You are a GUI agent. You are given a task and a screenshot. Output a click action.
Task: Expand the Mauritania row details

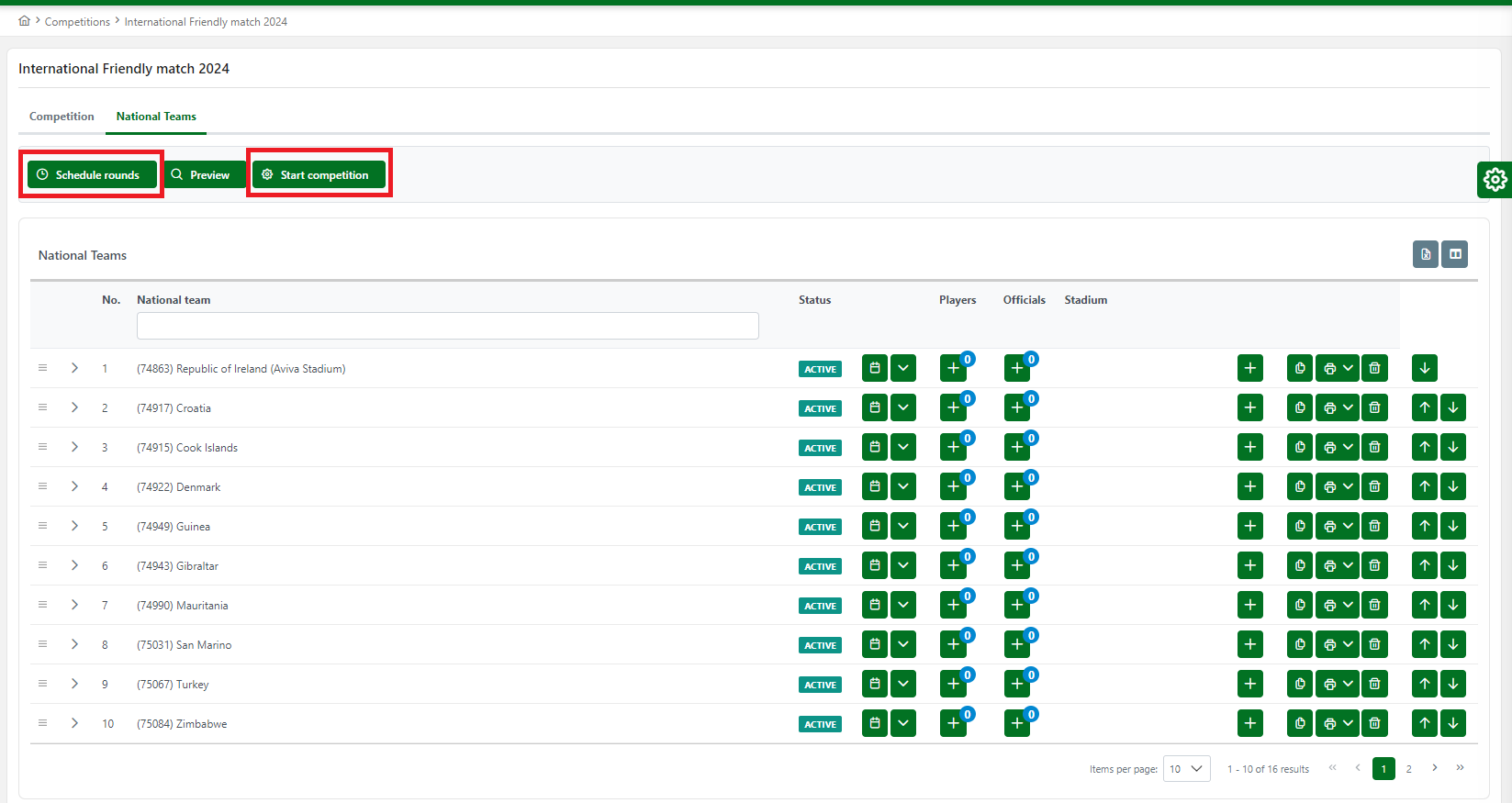pyautogui.click(x=74, y=606)
